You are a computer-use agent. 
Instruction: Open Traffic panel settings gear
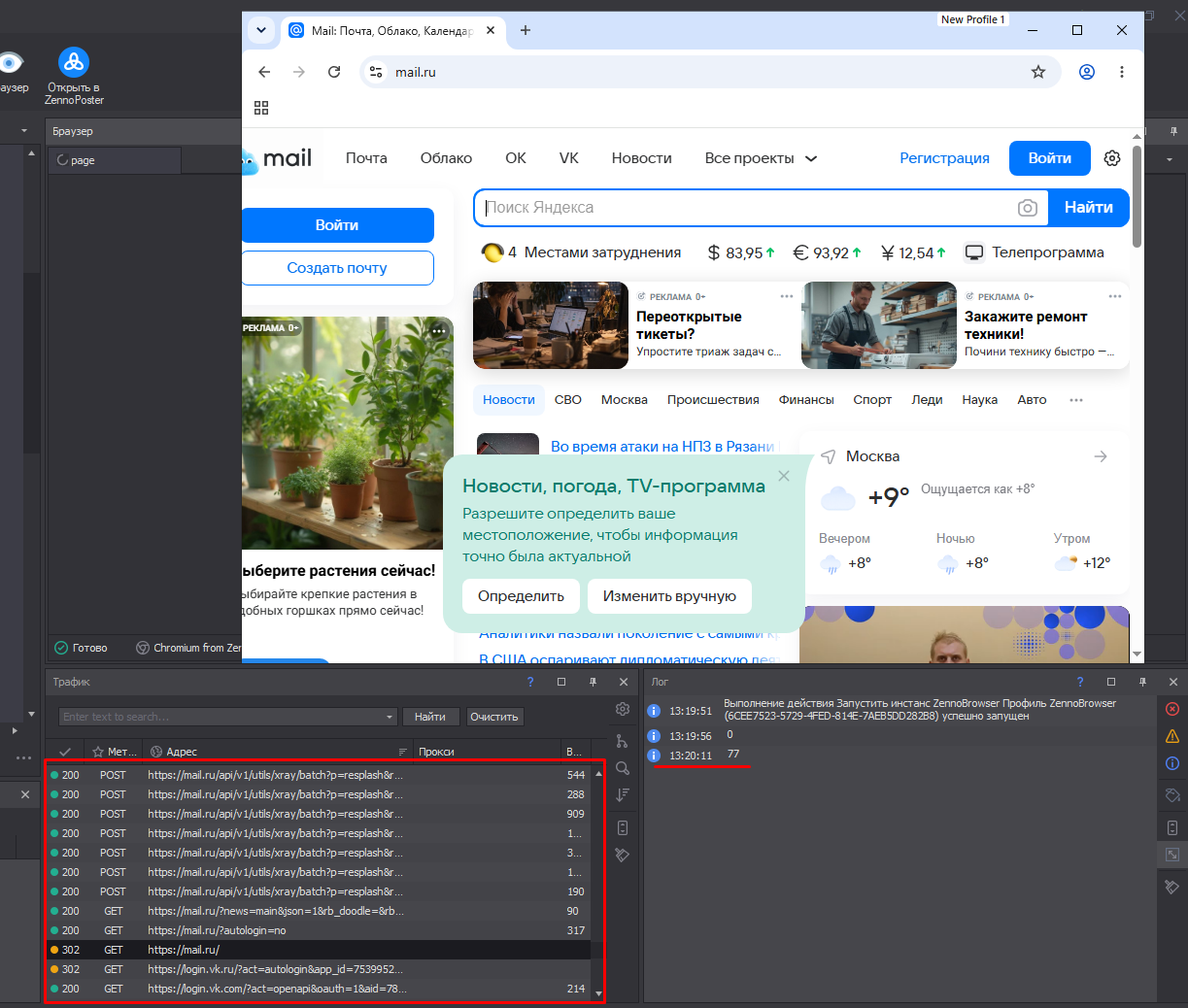click(623, 709)
